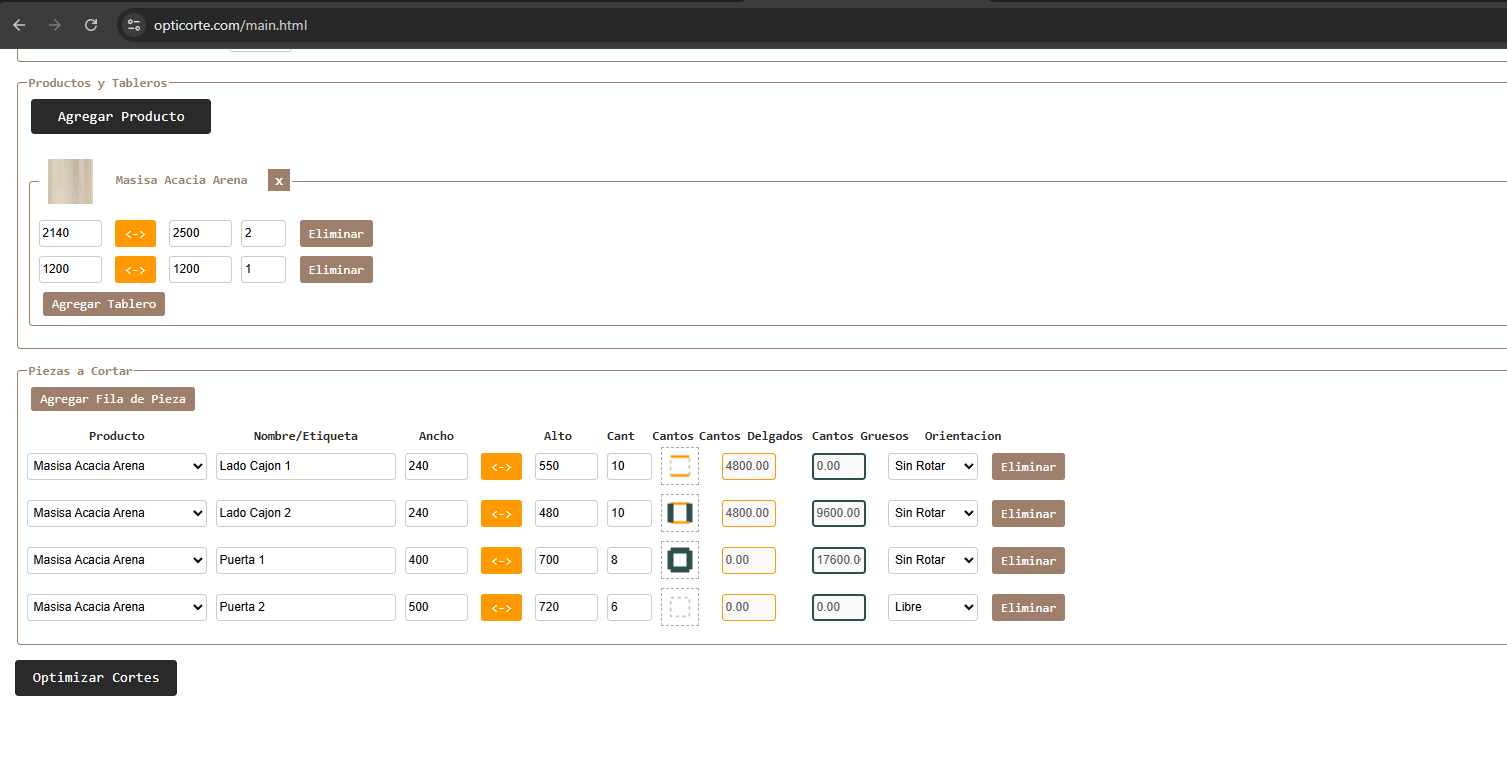Screen dimensions: 1507x767
Task: Remove Masisa Acacia Arena product with x
Action: coord(279,181)
